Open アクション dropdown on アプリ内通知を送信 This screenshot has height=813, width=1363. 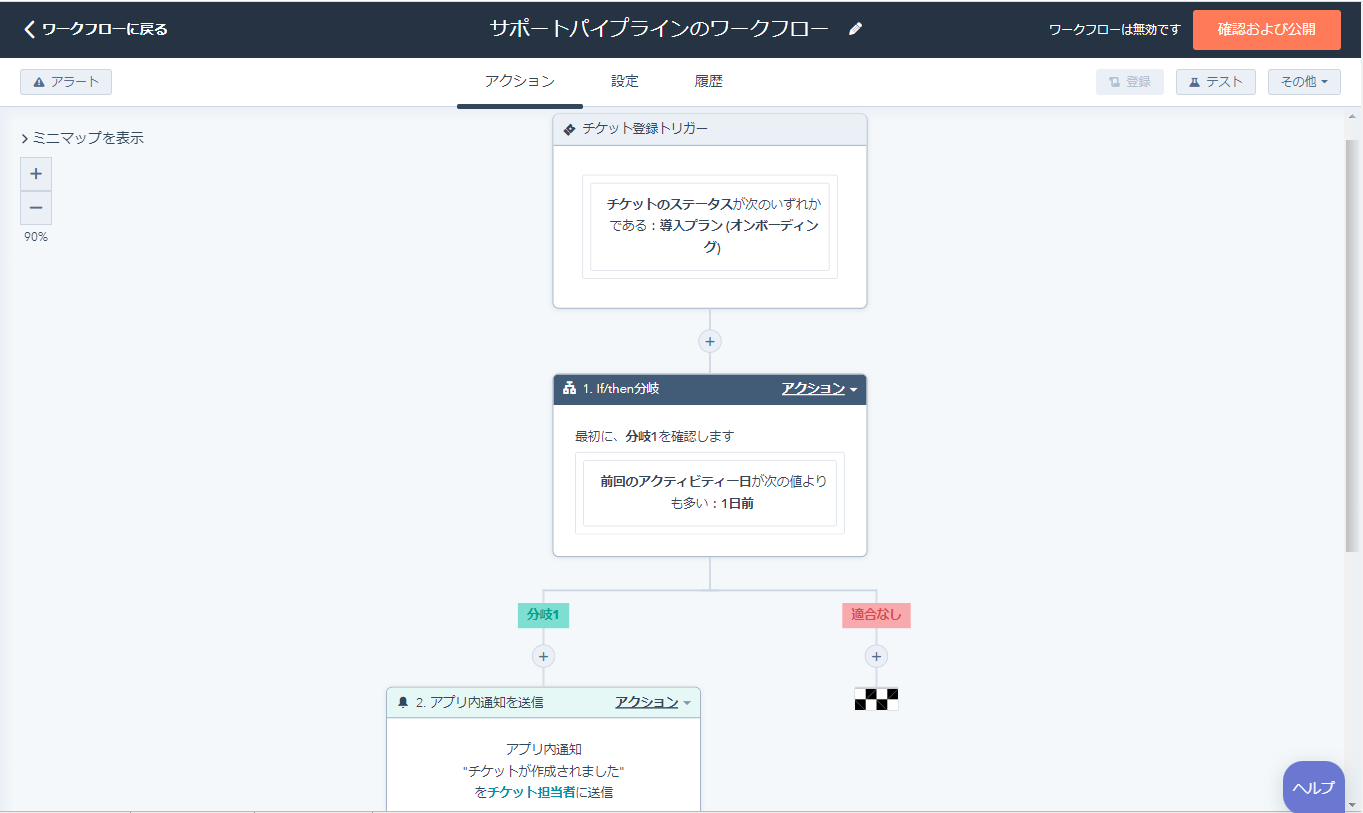coord(653,702)
